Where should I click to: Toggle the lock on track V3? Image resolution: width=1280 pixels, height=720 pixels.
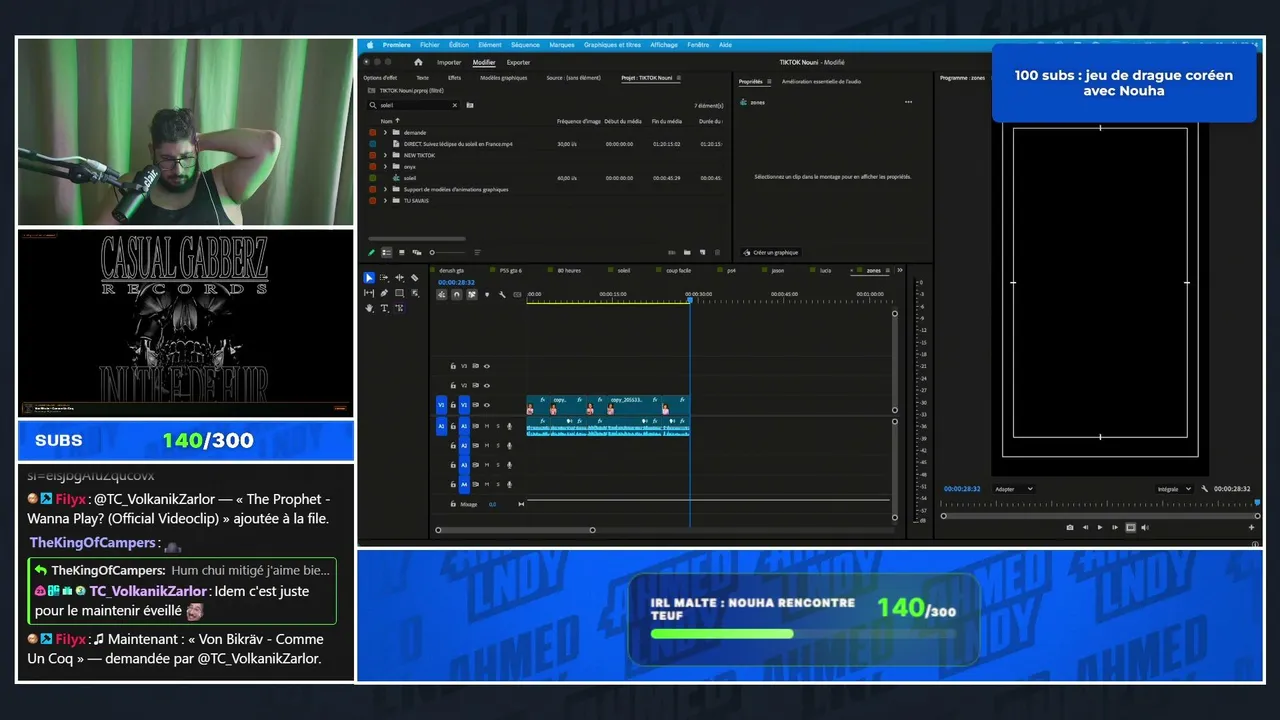pyautogui.click(x=453, y=366)
